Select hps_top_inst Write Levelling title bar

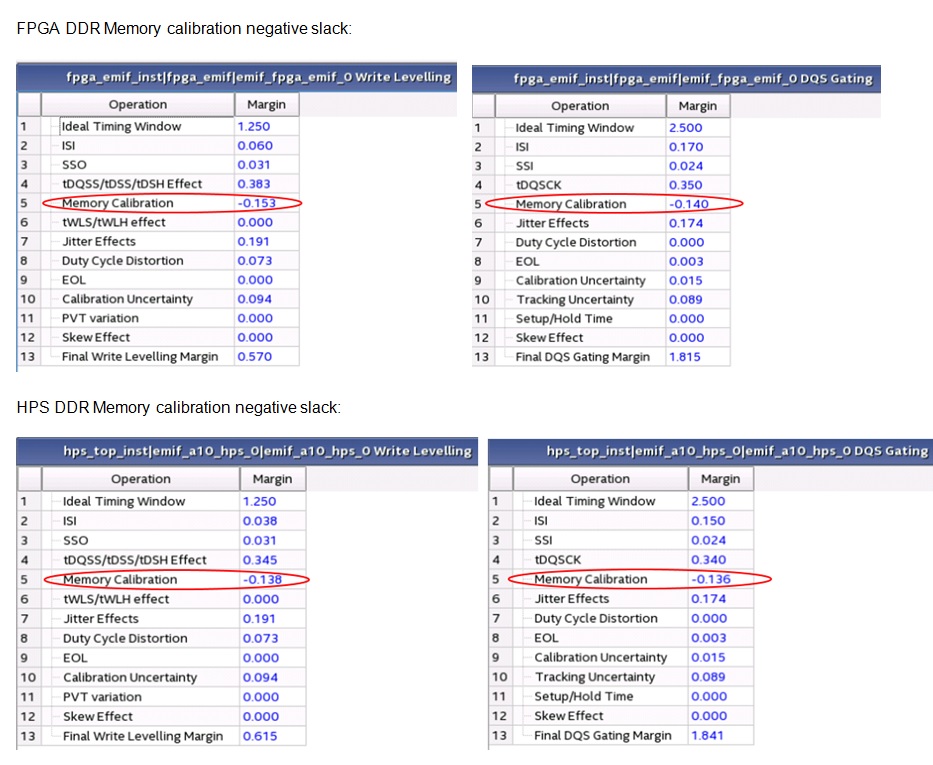coord(247,452)
